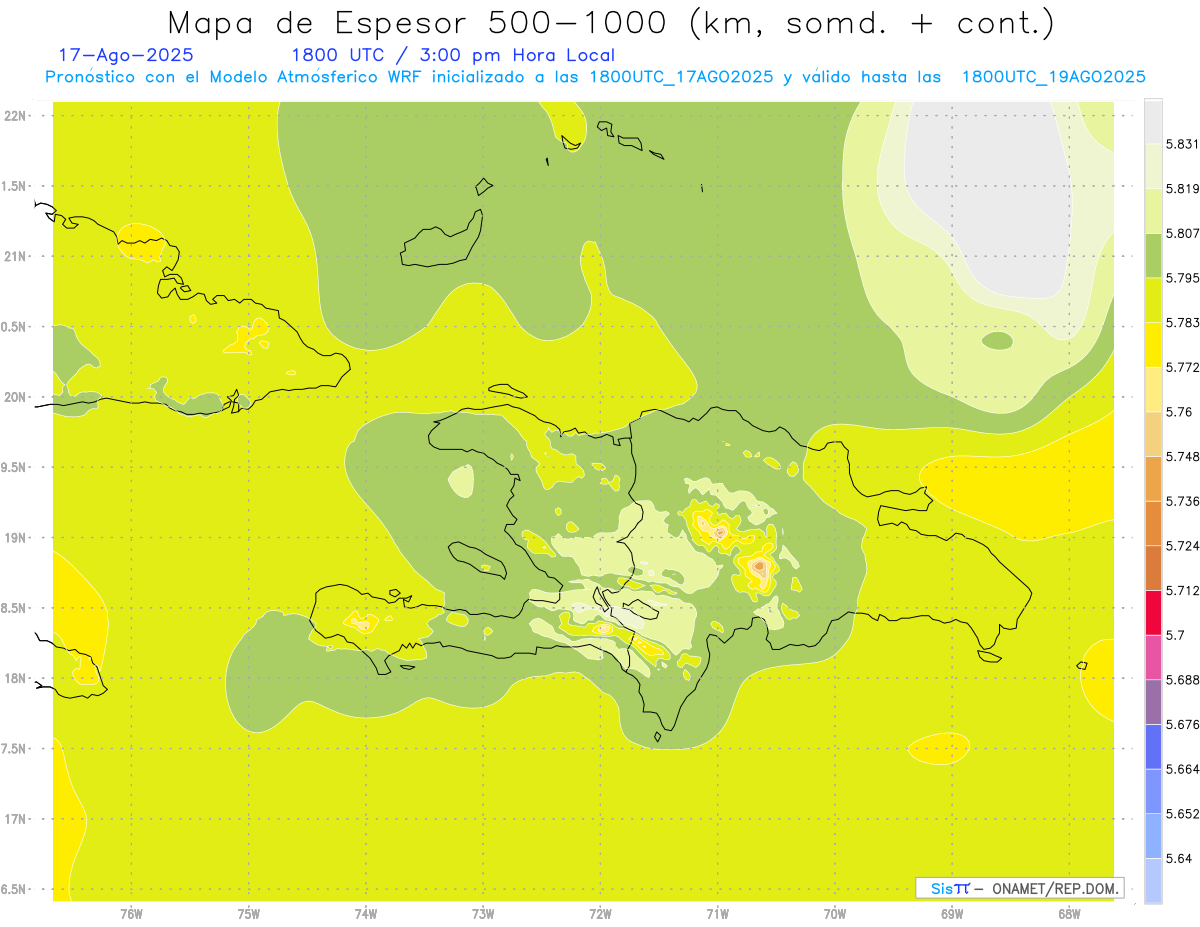Image resolution: width=1200 pixels, height=927 pixels.
Task: Click the 70W longitude label
Action: [835, 914]
